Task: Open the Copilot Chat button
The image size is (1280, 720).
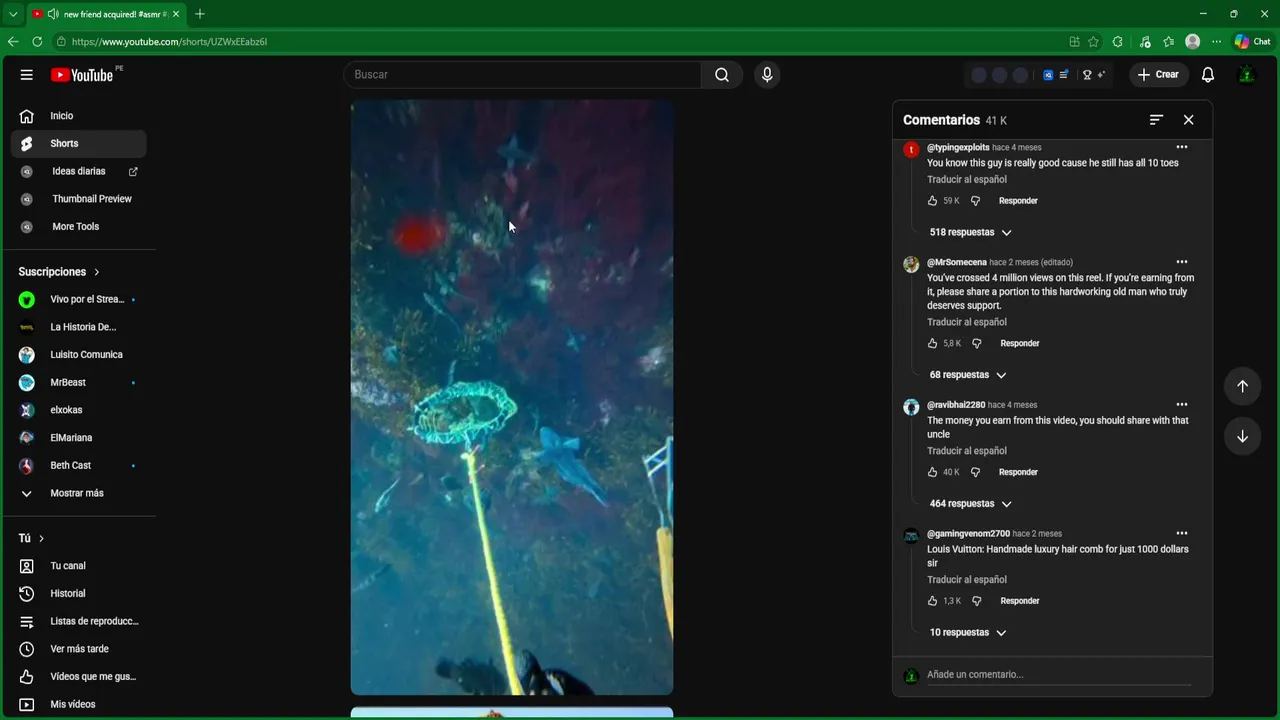Action: coord(1252,42)
